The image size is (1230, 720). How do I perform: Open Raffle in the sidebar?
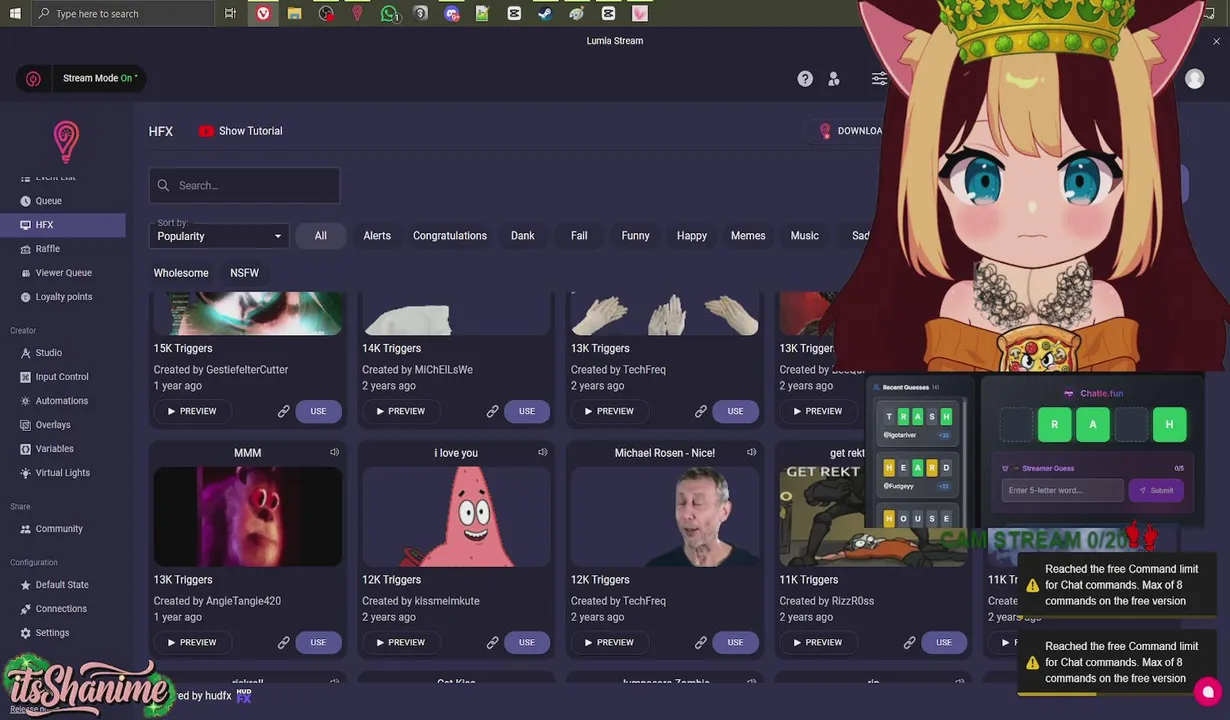[62, 249]
